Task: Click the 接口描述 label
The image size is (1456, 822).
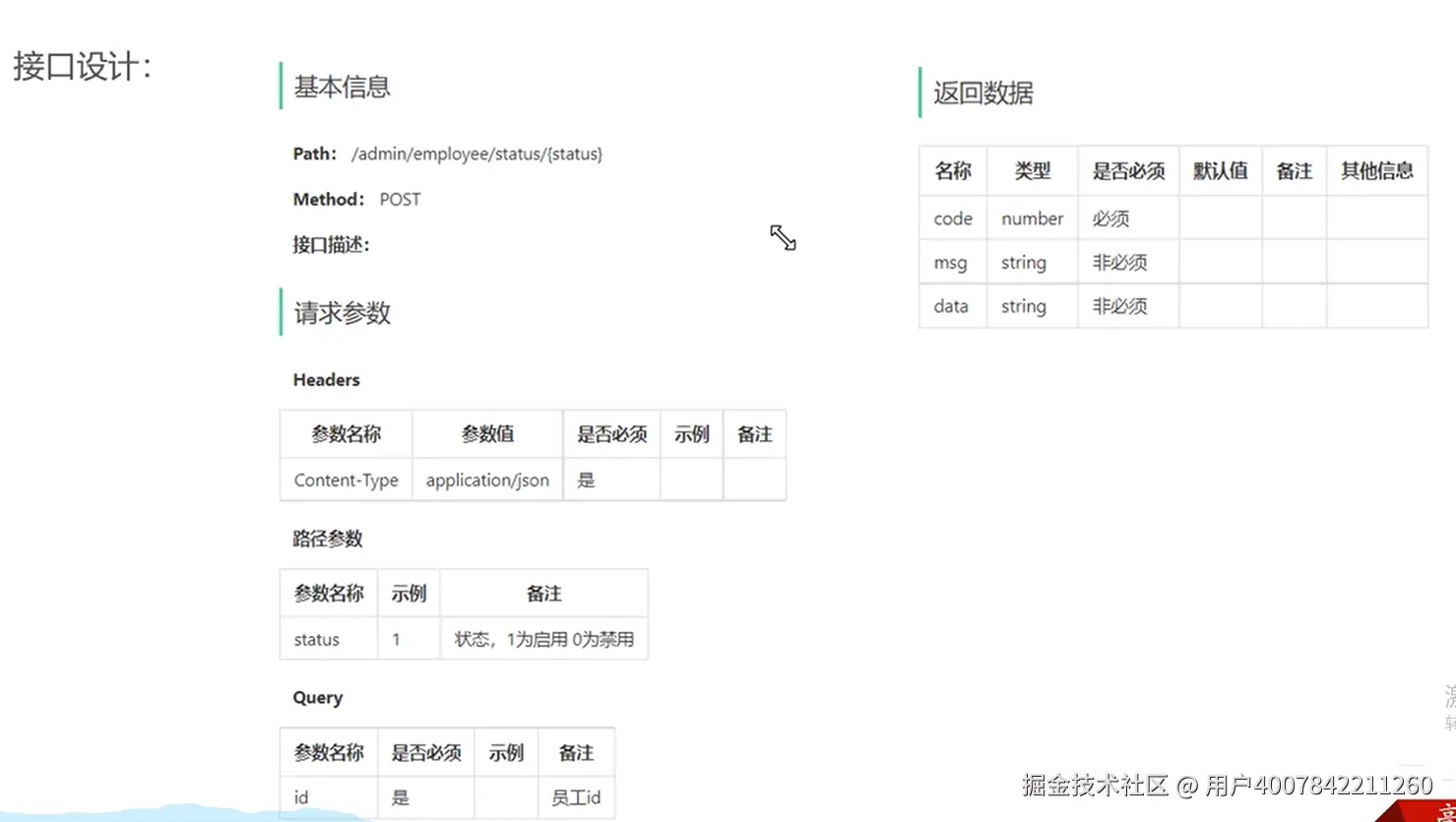Action: tap(331, 244)
